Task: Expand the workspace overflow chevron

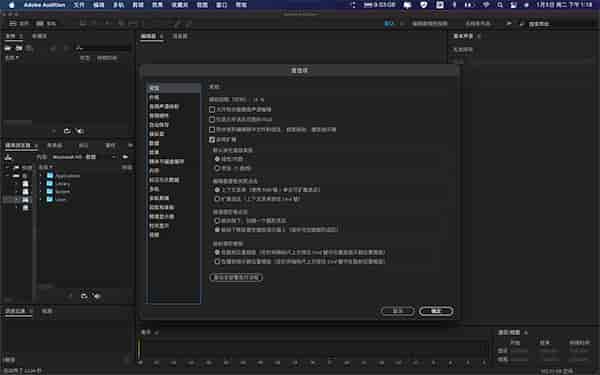Action: pyautogui.click(x=509, y=23)
